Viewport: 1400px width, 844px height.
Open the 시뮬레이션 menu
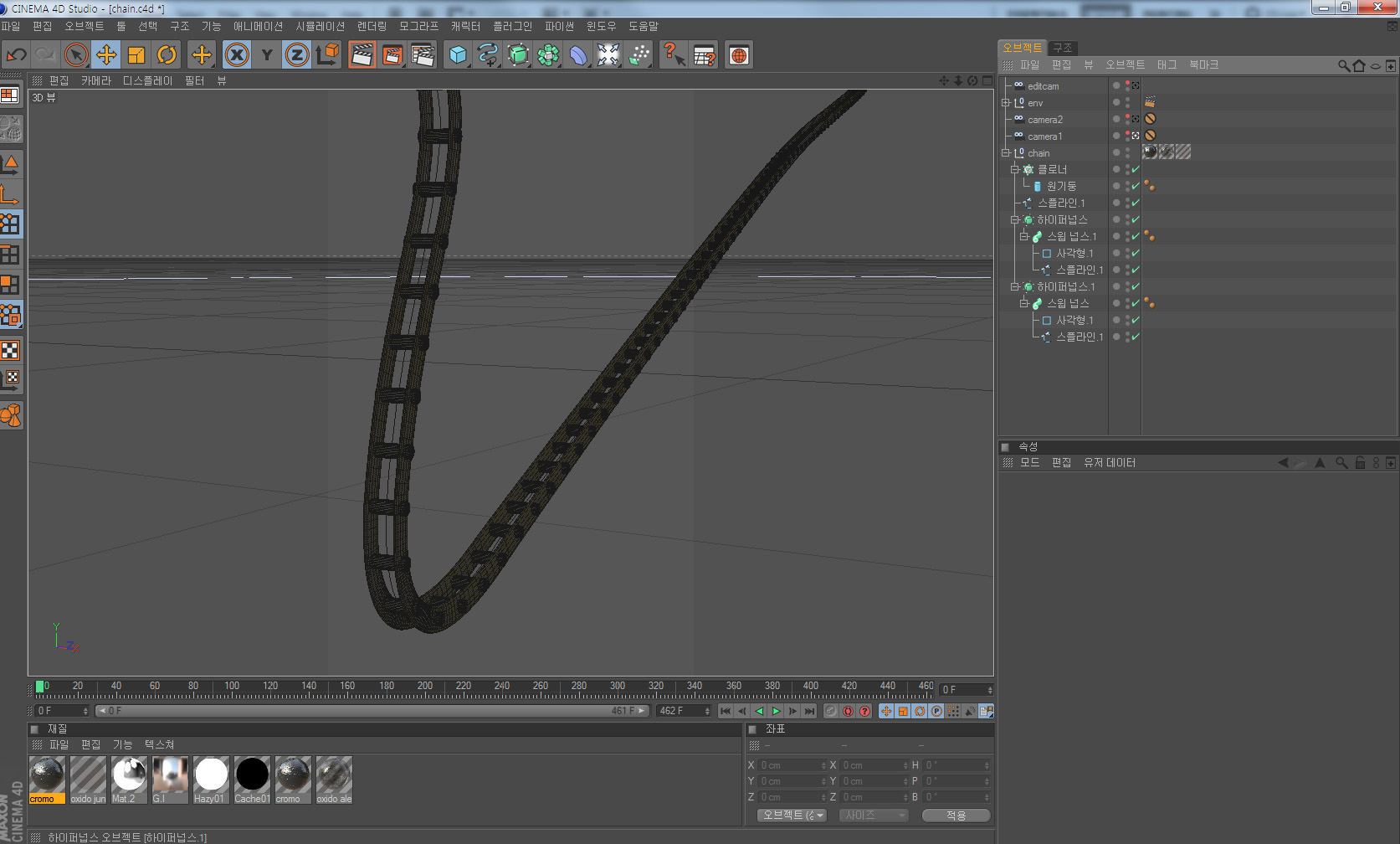[321, 26]
